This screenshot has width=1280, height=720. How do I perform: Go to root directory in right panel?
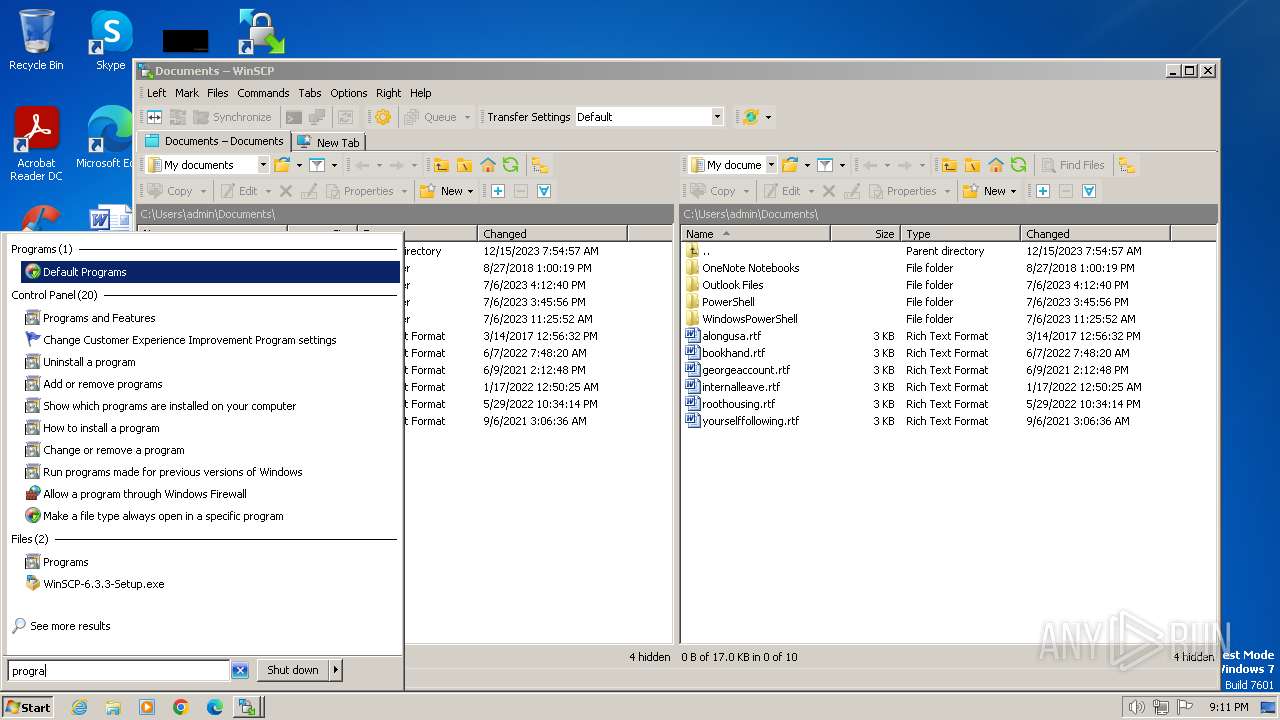tap(972, 165)
